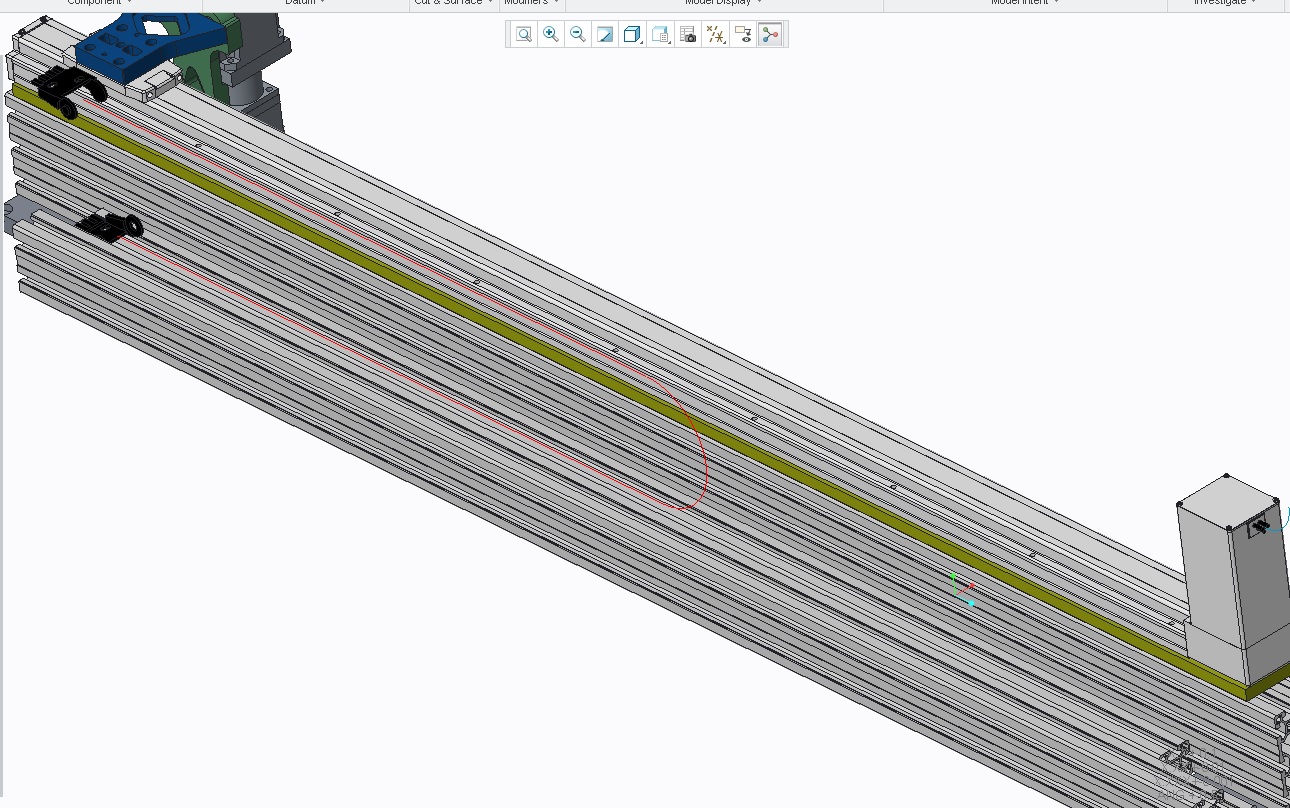Screen dimensions: 1290x808
Task: Open the View Manager capture icon
Action: [x=688, y=34]
